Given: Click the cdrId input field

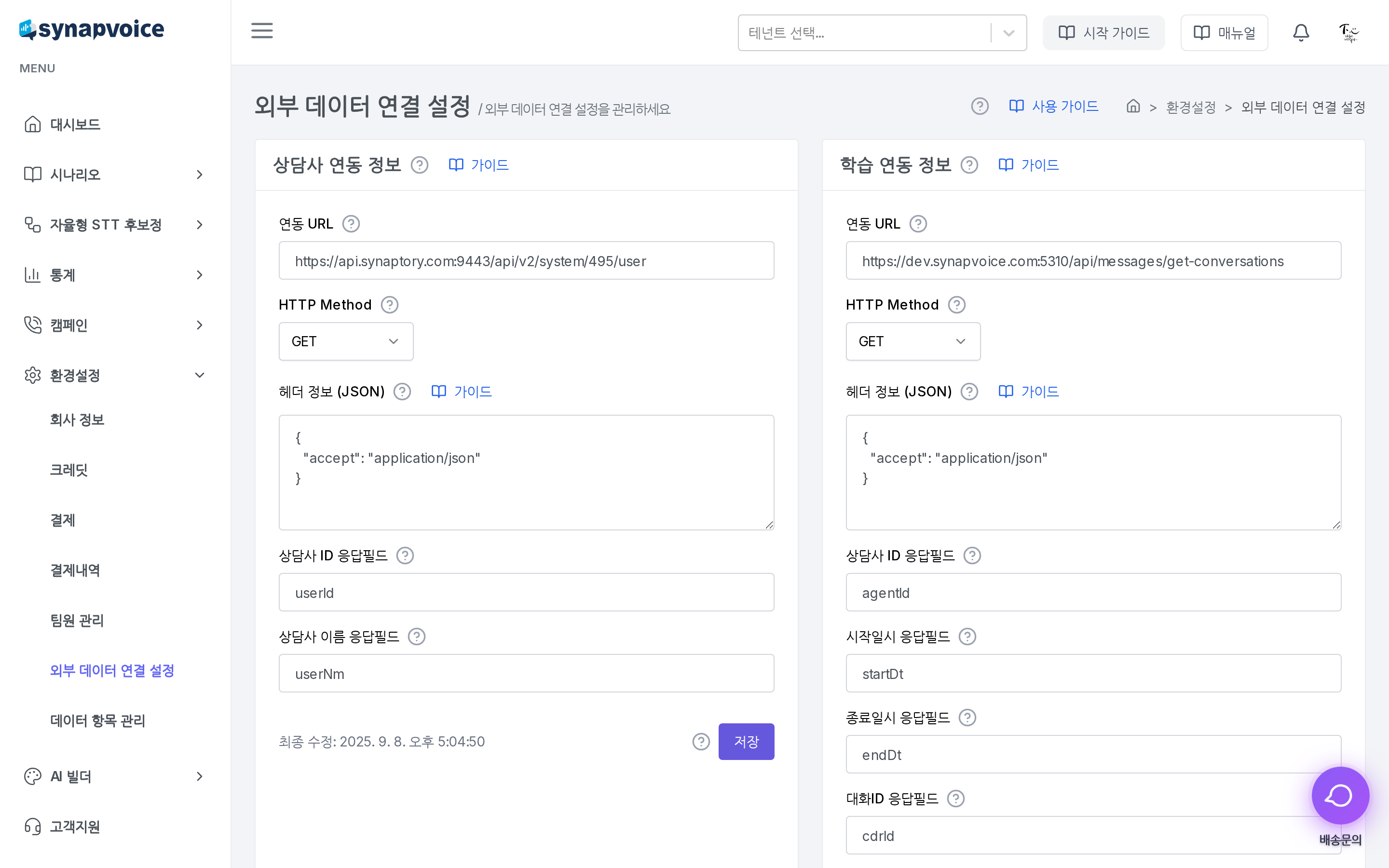Looking at the screenshot, I should (1093, 835).
